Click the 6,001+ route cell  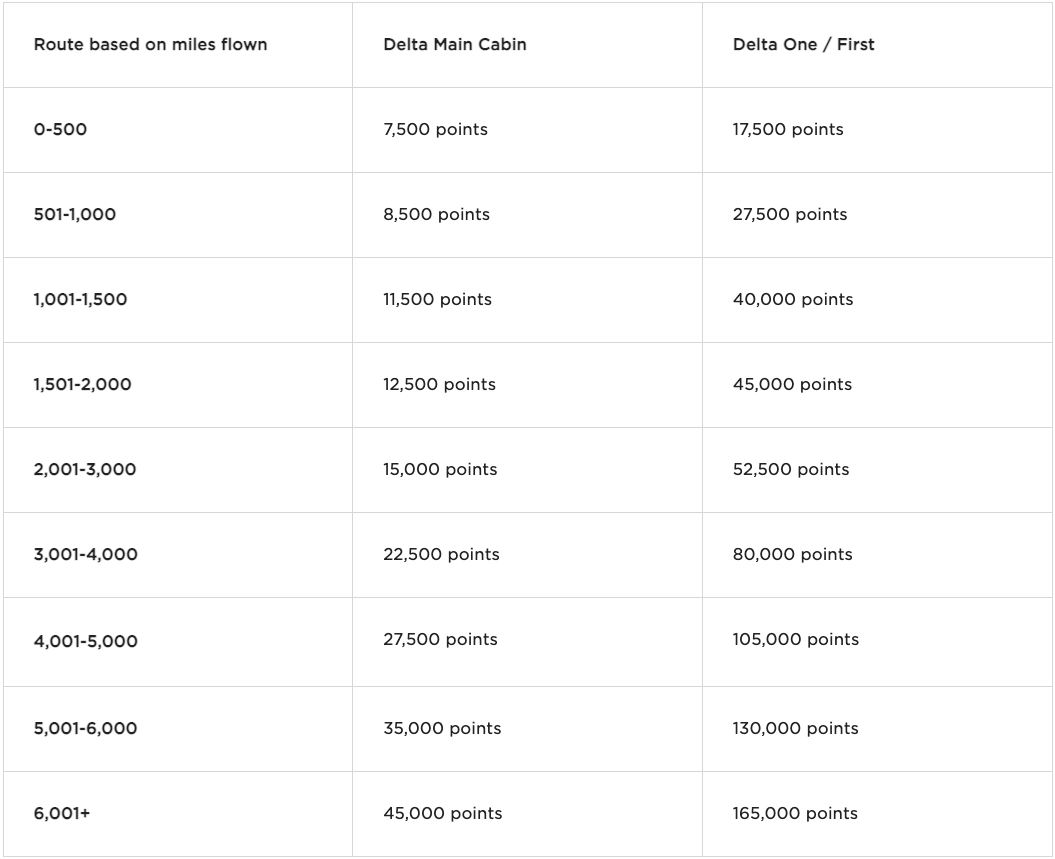pyautogui.click(x=62, y=813)
